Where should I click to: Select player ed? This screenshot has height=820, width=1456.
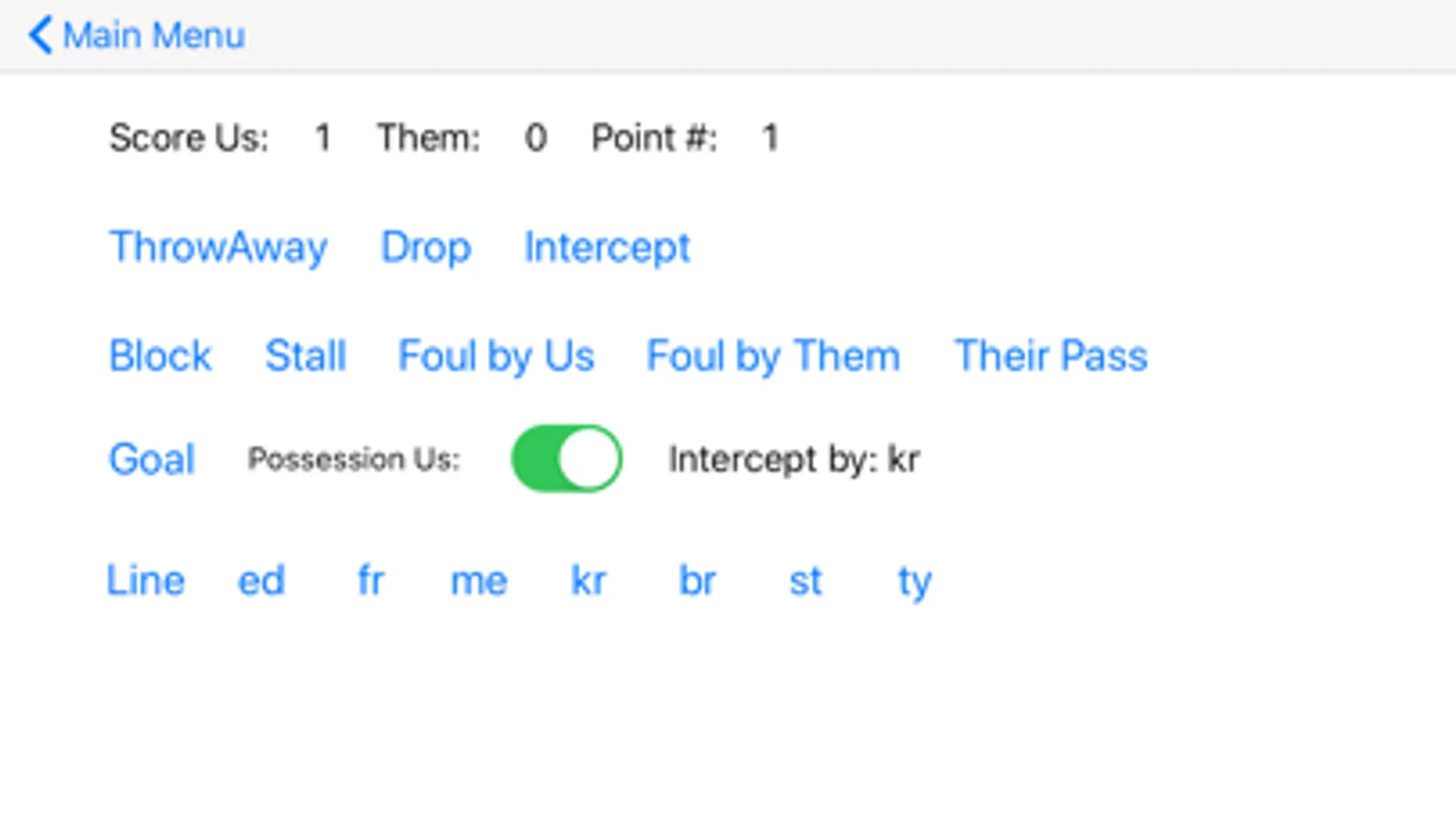tap(261, 580)
